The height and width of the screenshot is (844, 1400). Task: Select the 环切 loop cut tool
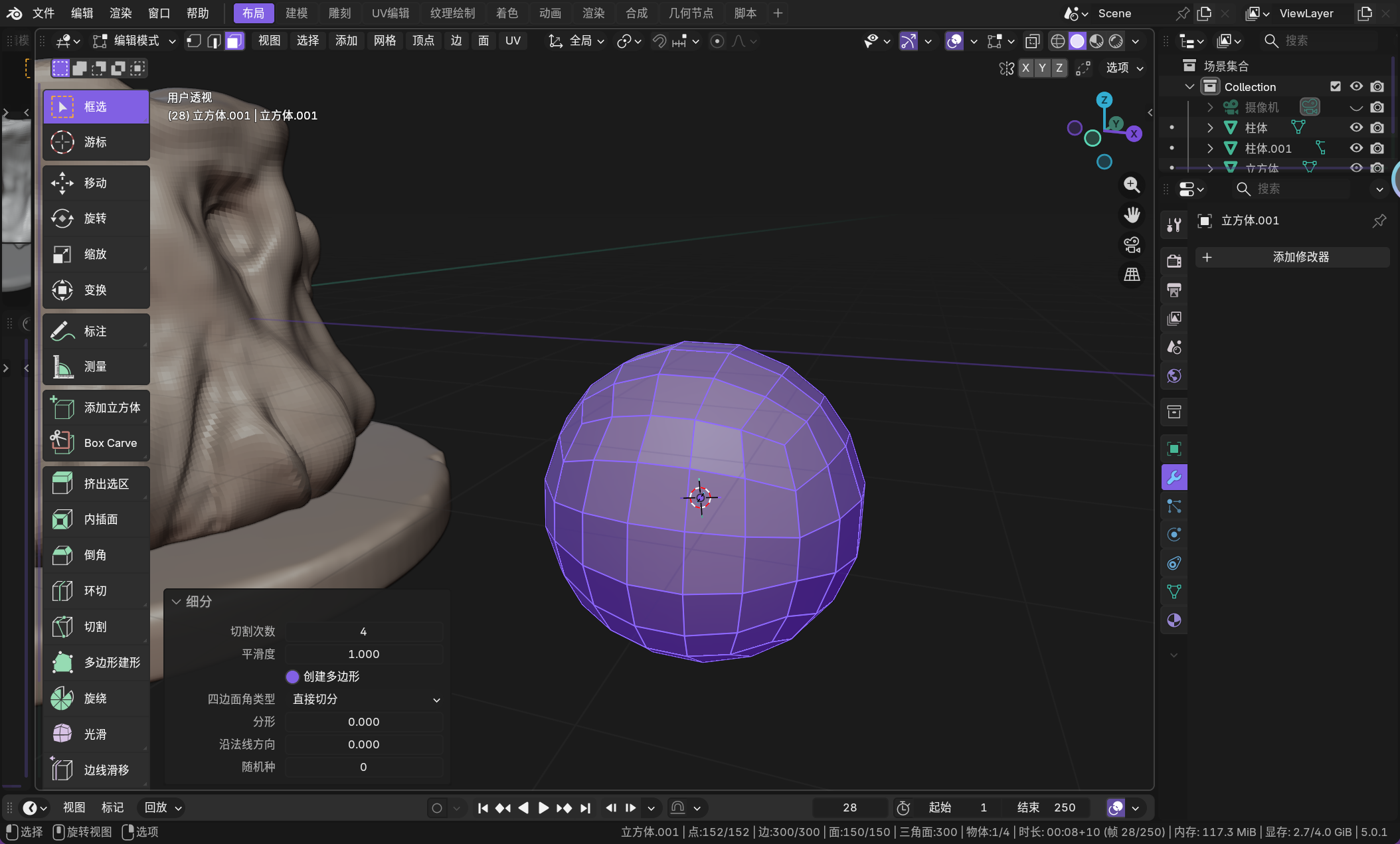pos(96,590)
